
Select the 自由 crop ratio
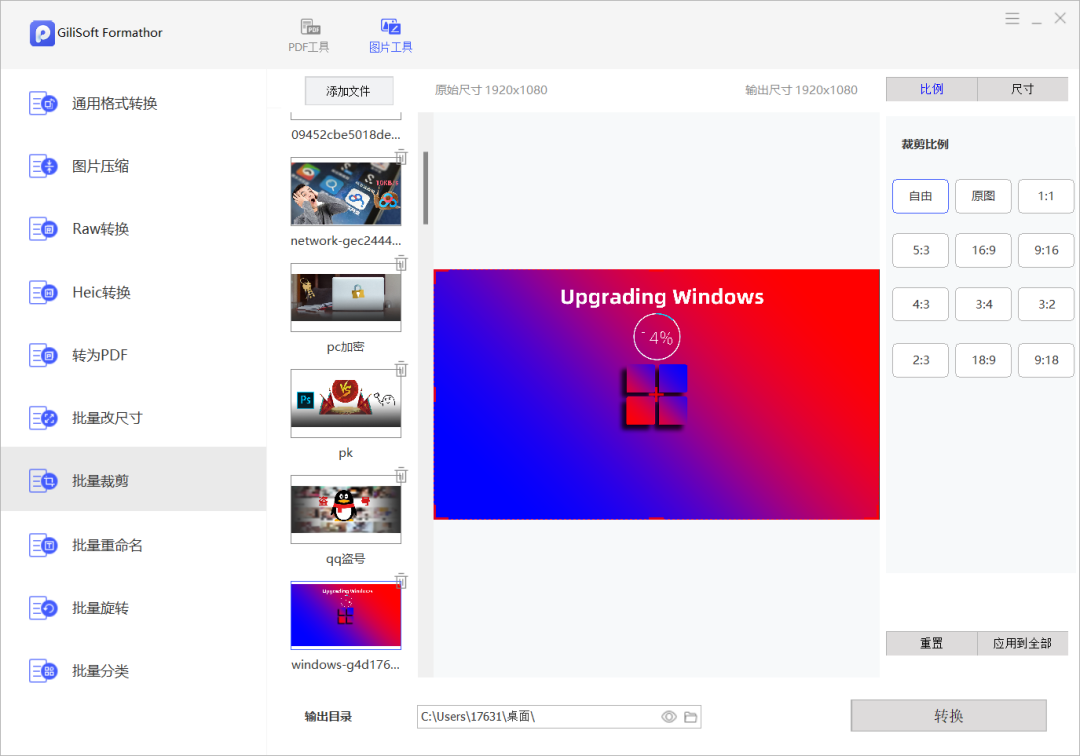point(920,196)
